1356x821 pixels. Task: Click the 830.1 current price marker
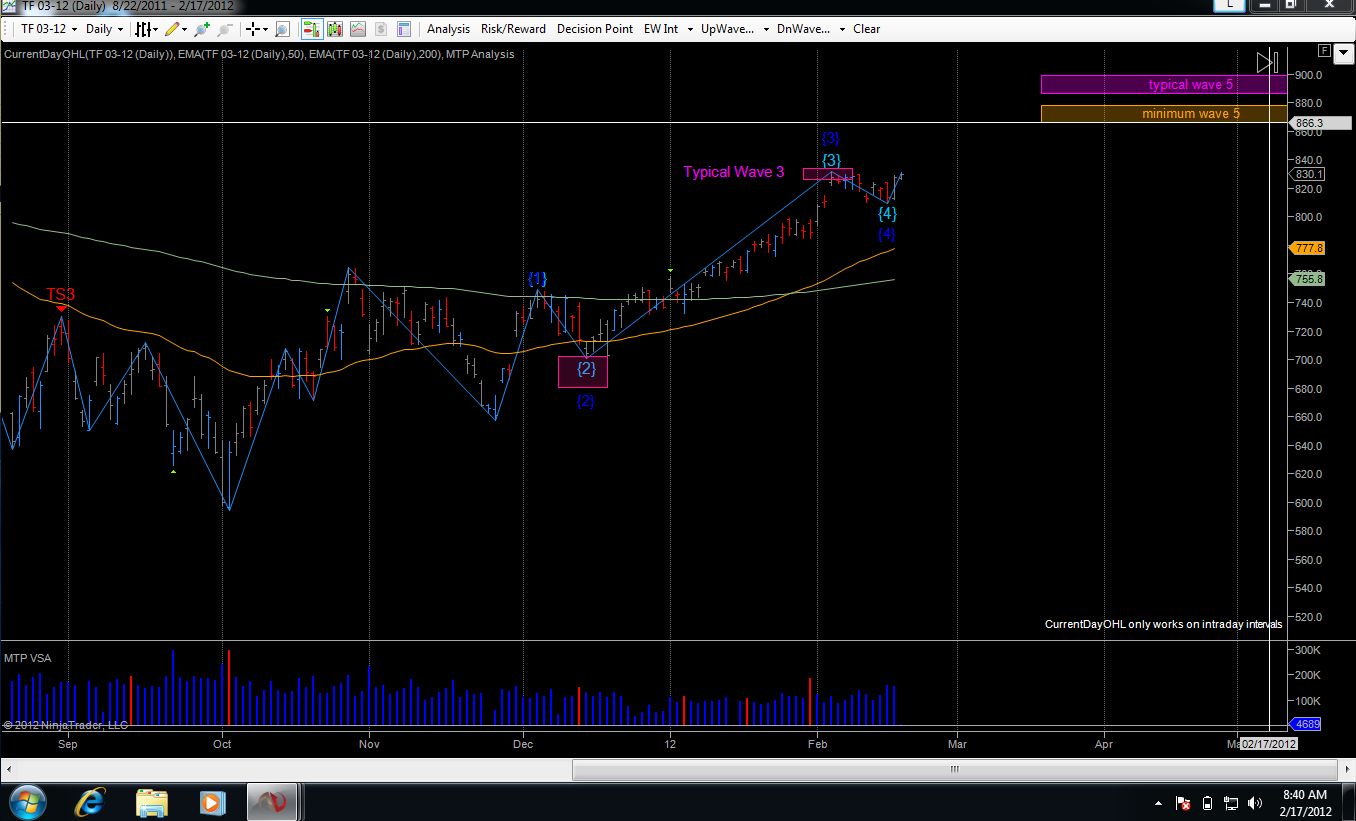pos(1309,174)
